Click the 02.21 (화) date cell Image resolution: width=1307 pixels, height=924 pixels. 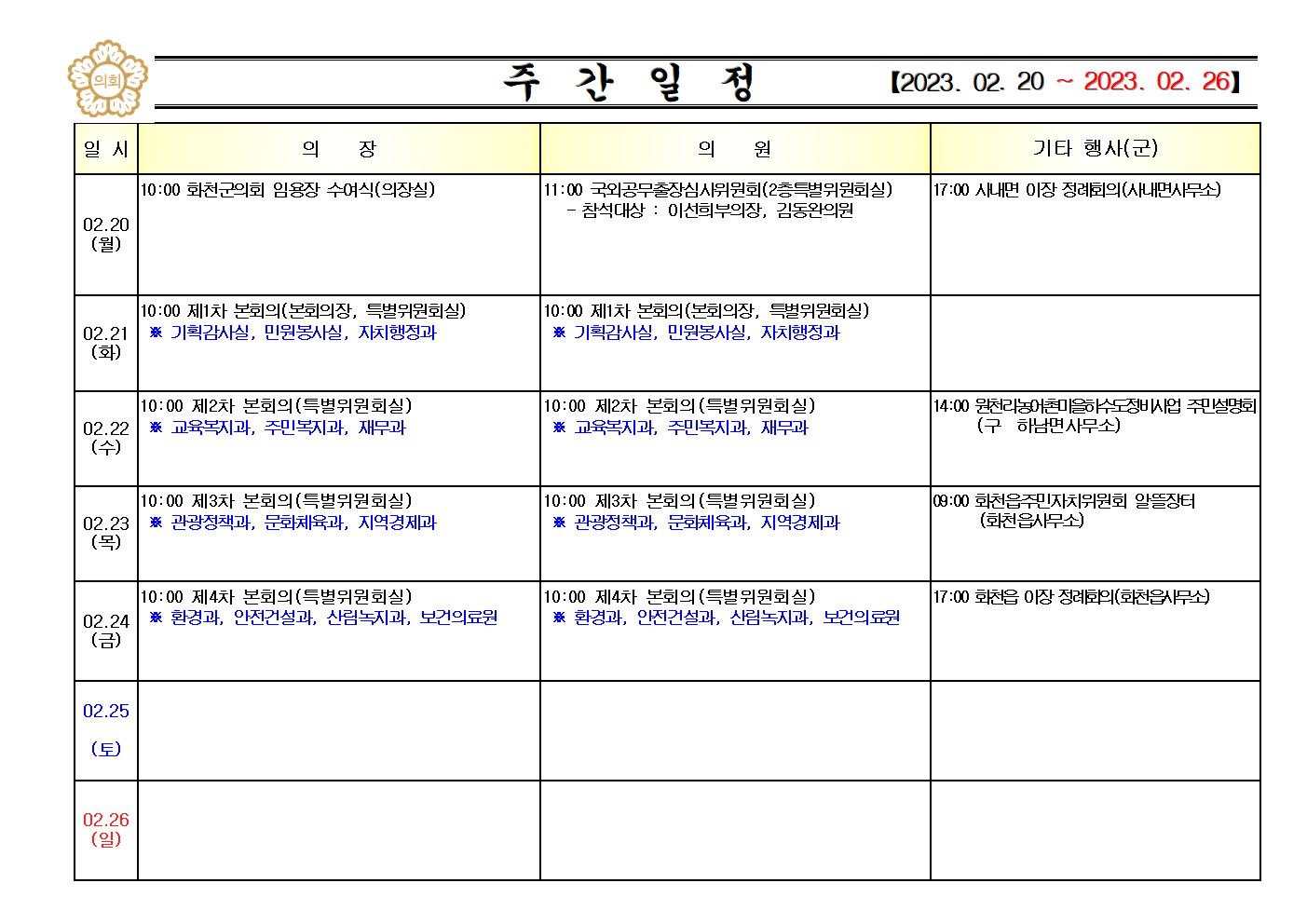pyautogui.click(x=106, y=343)
